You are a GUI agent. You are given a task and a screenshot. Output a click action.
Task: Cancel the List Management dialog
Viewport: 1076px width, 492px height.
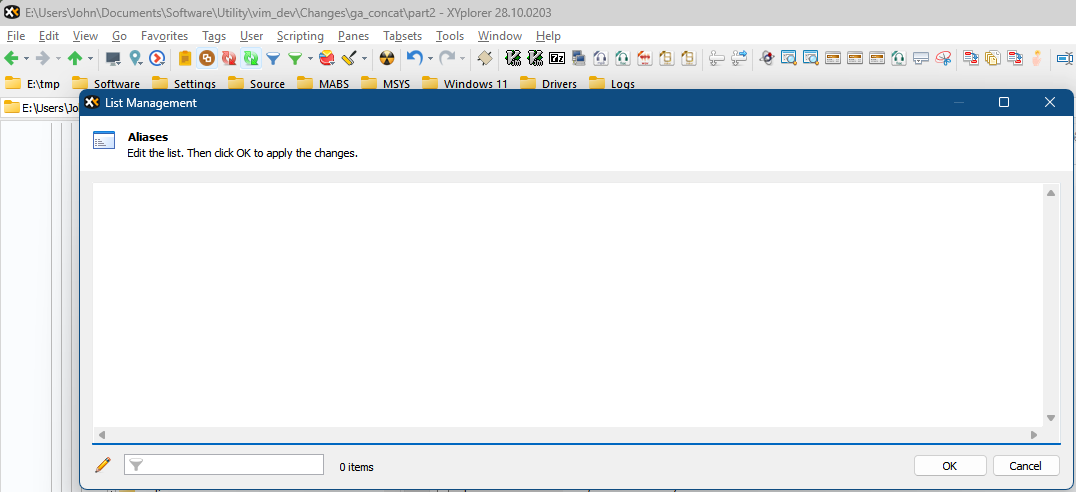pos(1025,466)
